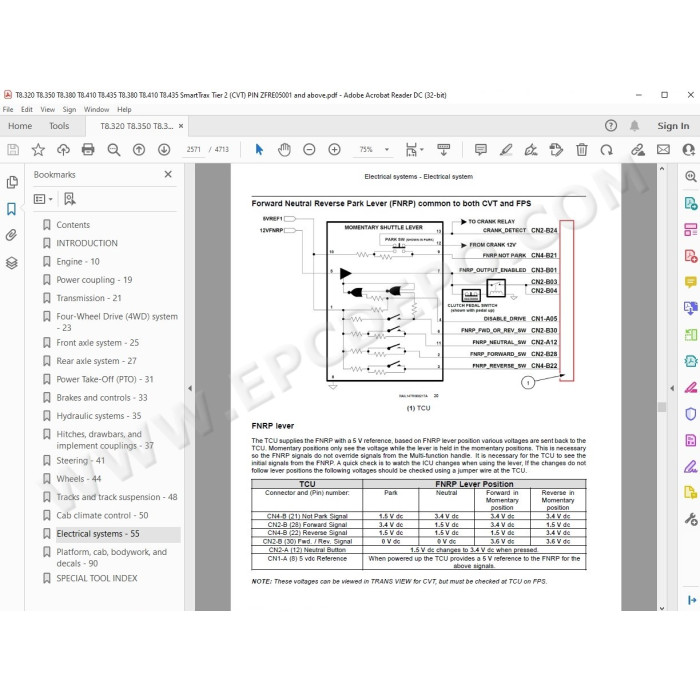The height and width of the screenshot is (700, 700).
Task: Collapse the right tools pane arrow
Action: (672, 388)
